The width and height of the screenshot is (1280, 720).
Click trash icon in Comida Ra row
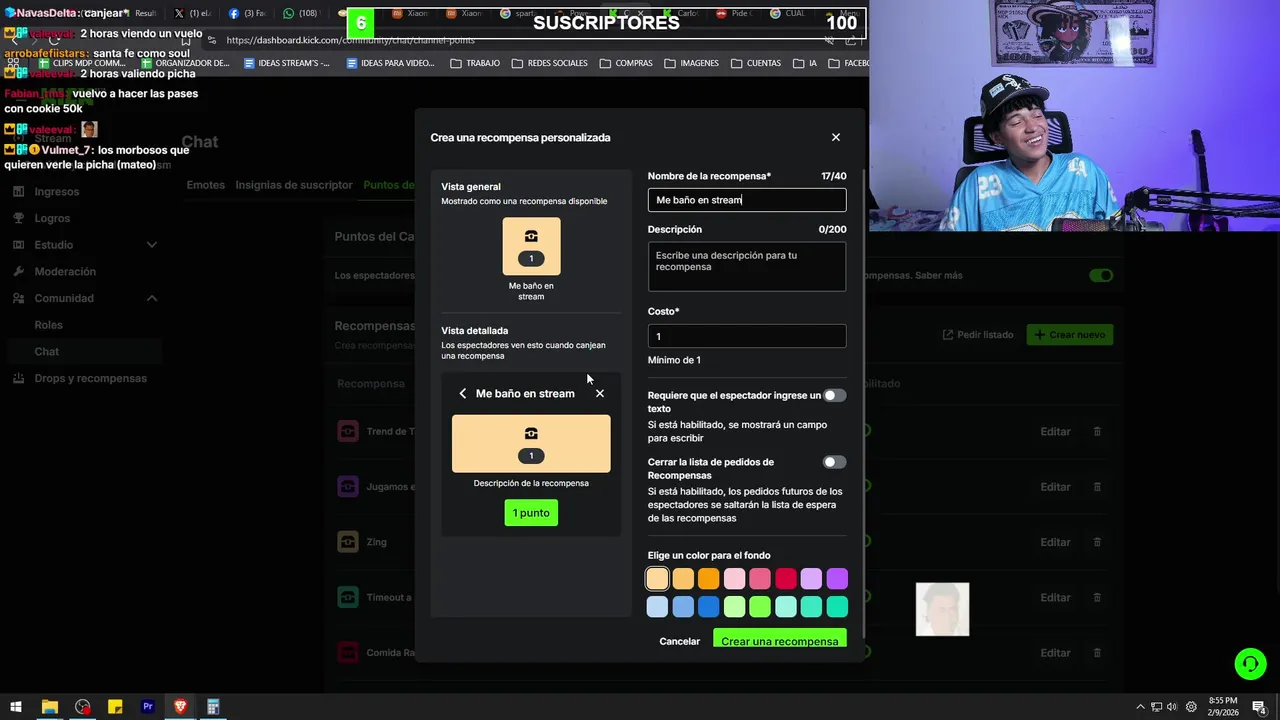(x=1097, y=653)
